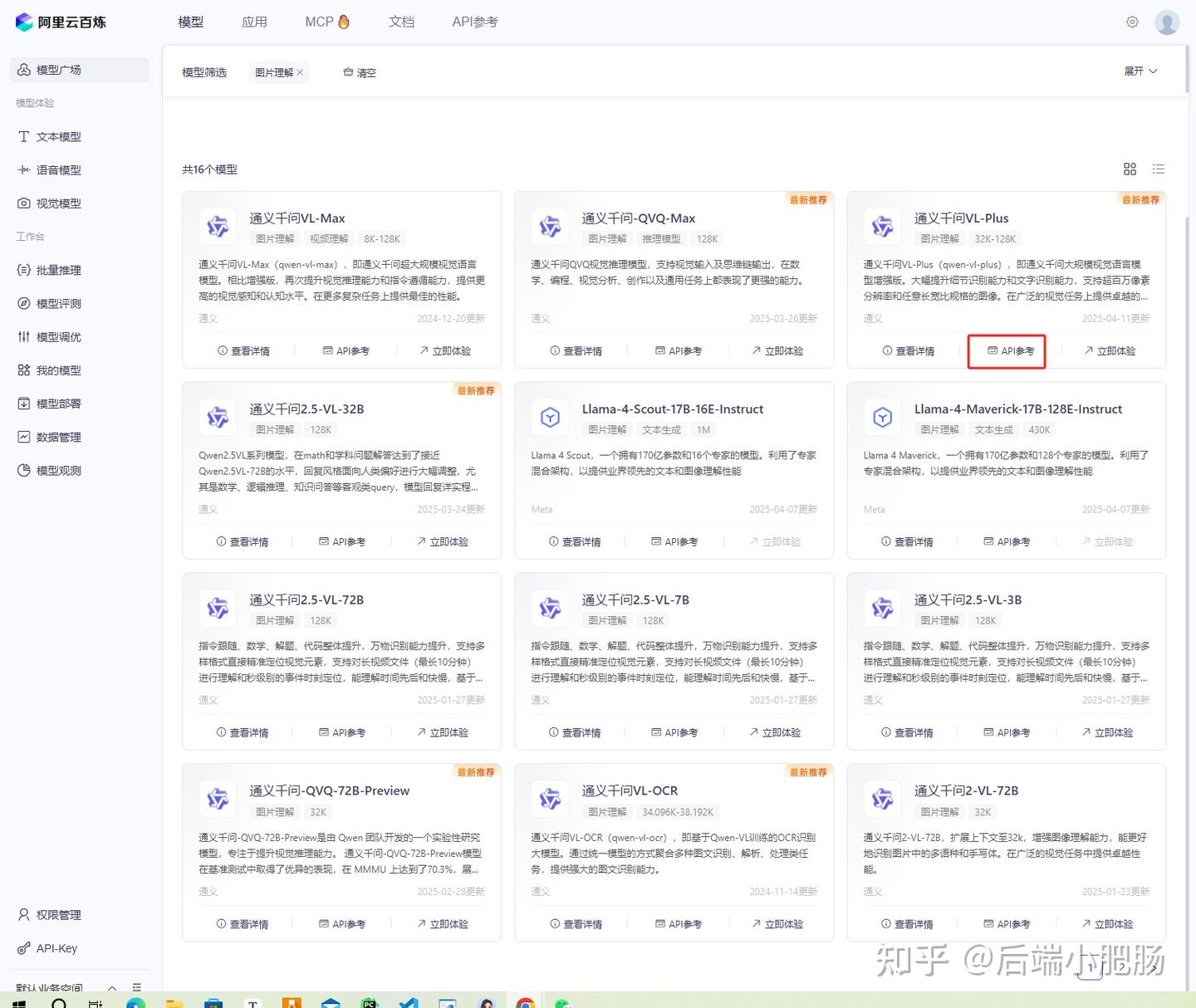Click the 共16个模型 count label
The height and width of the screenshot is (1008, 1196).
tap(209, 169)
